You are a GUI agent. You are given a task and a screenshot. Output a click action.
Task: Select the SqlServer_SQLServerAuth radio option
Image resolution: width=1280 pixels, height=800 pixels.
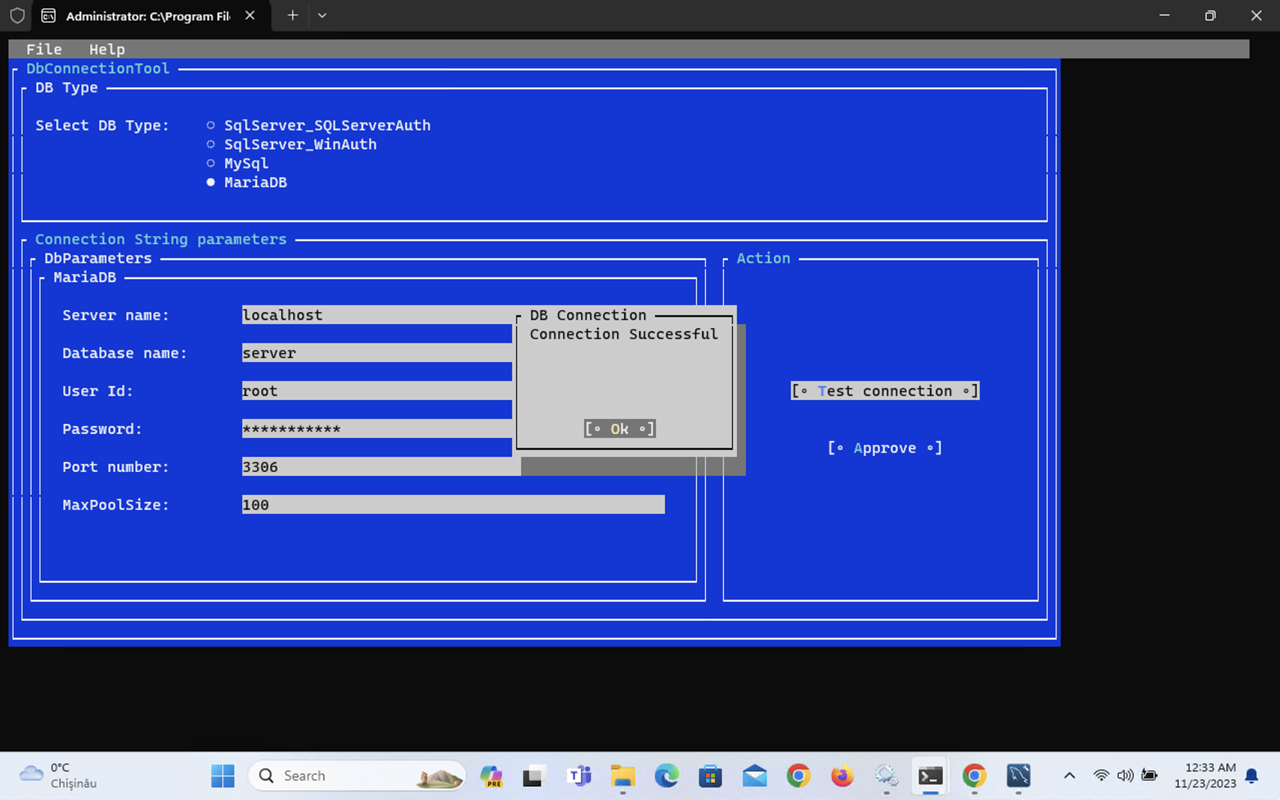coord(211,125)
